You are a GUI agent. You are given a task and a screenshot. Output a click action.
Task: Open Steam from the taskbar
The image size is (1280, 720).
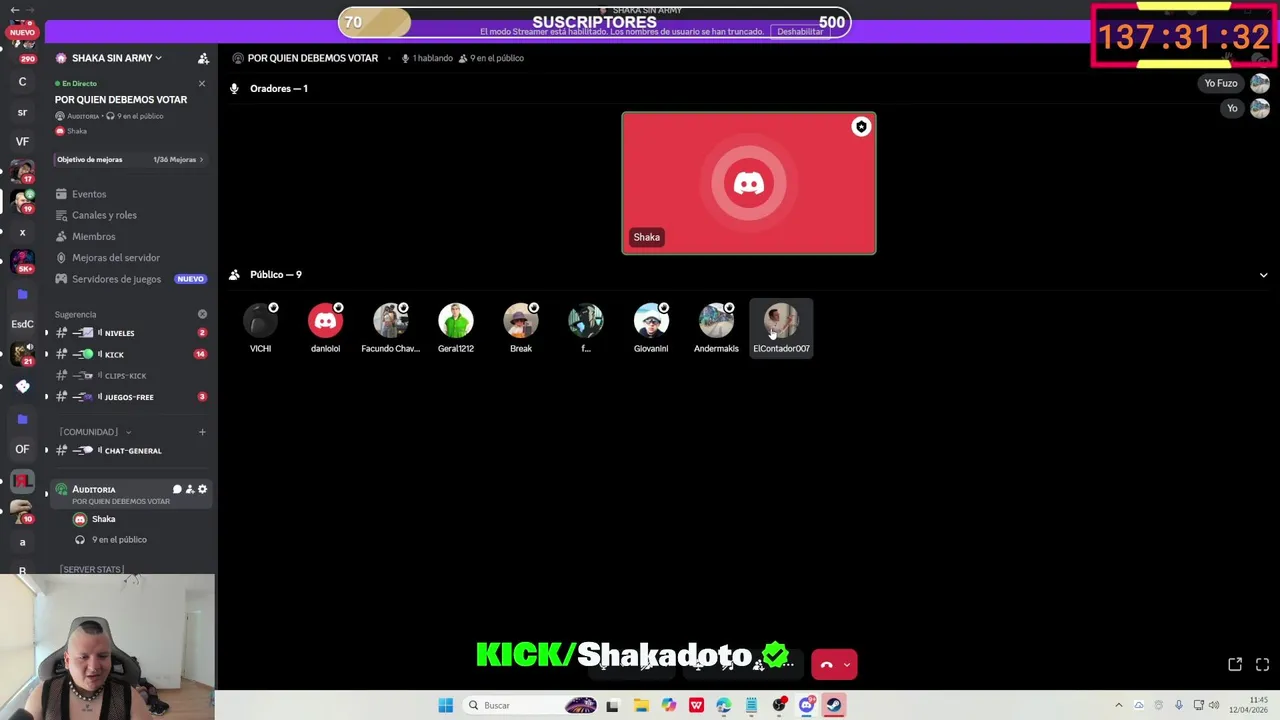[x=834, y=705]
